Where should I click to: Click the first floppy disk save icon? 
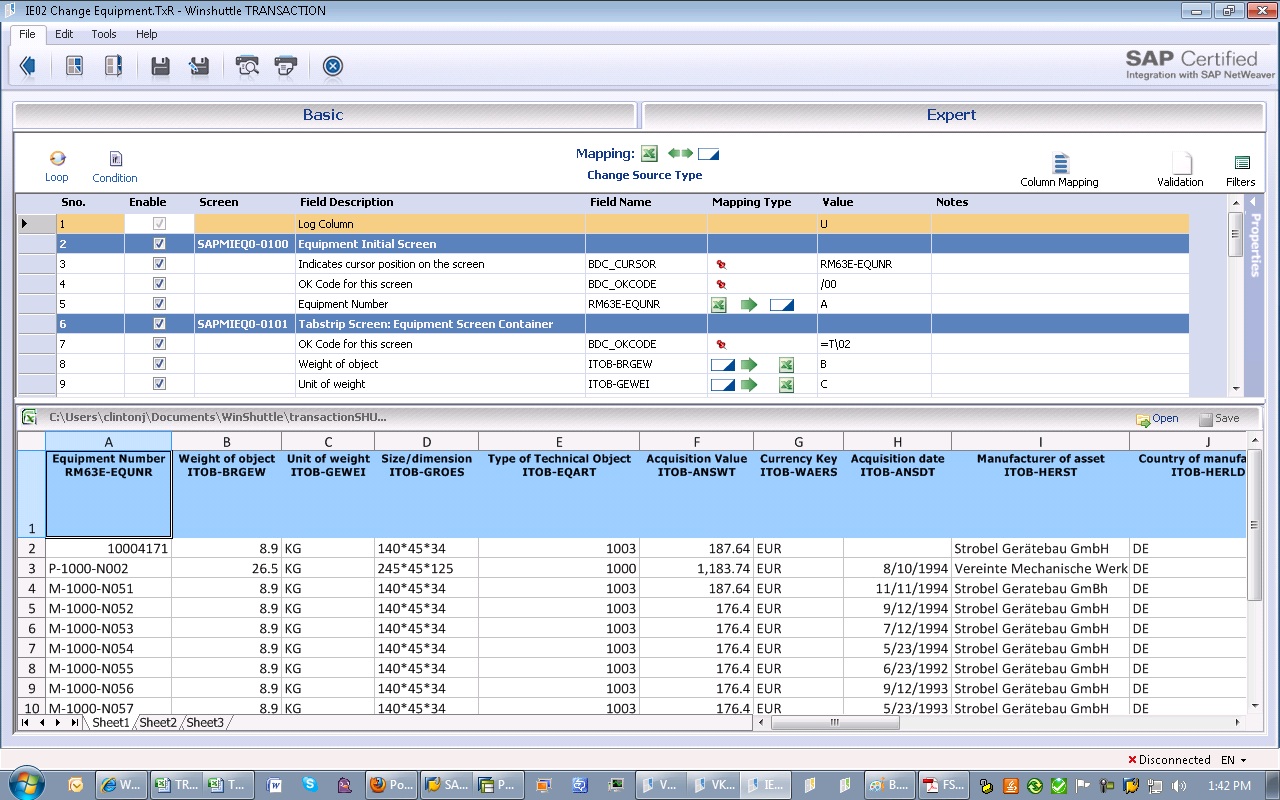tap(160, 66)
